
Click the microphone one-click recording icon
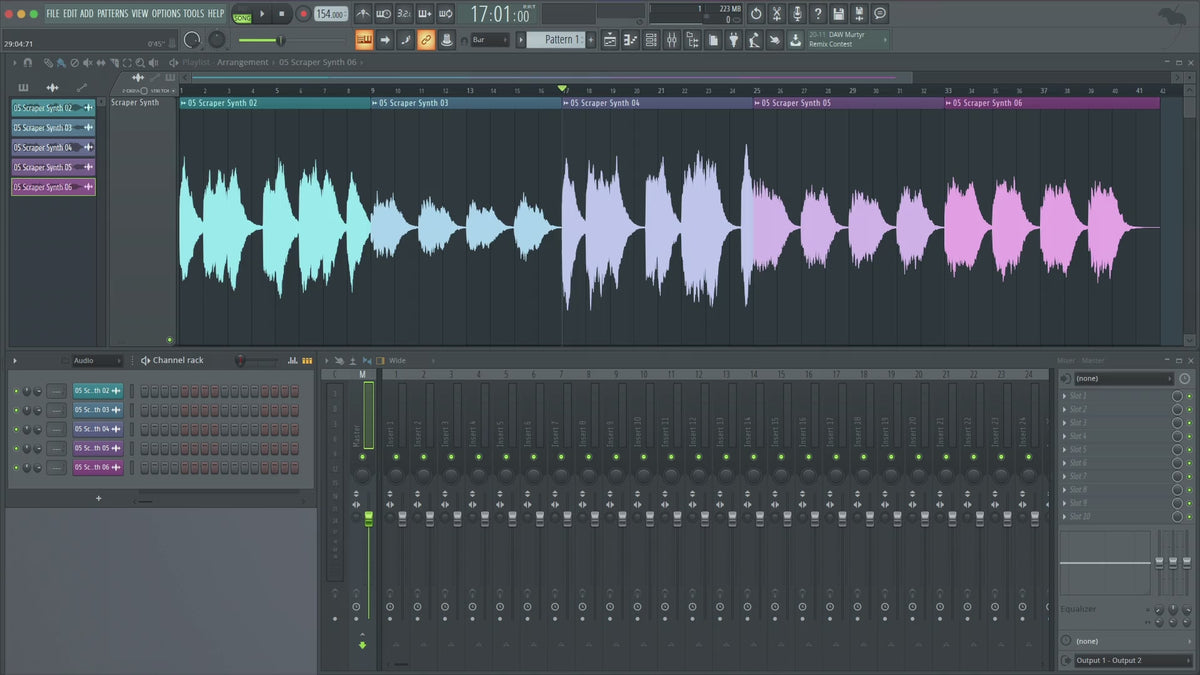797,14
